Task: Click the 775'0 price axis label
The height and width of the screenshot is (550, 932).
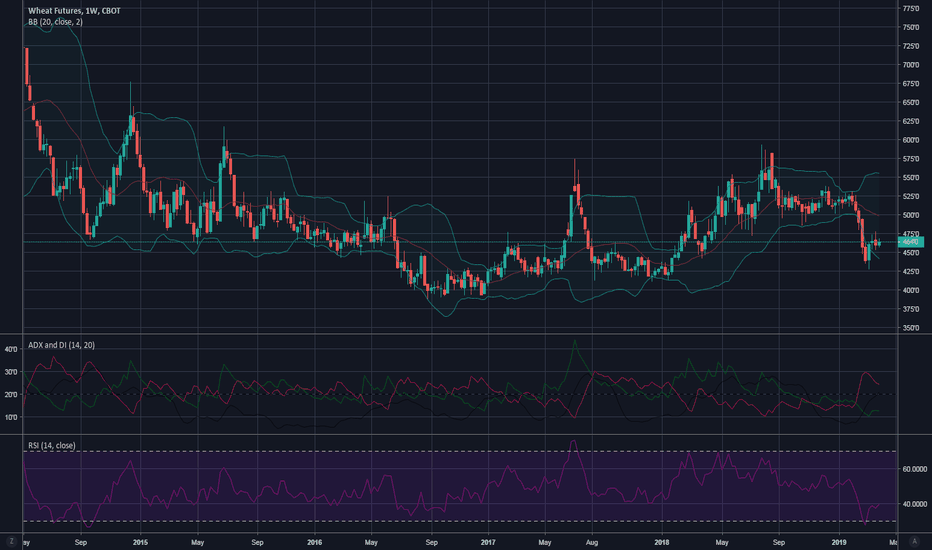Action: (x=911, y=8)
